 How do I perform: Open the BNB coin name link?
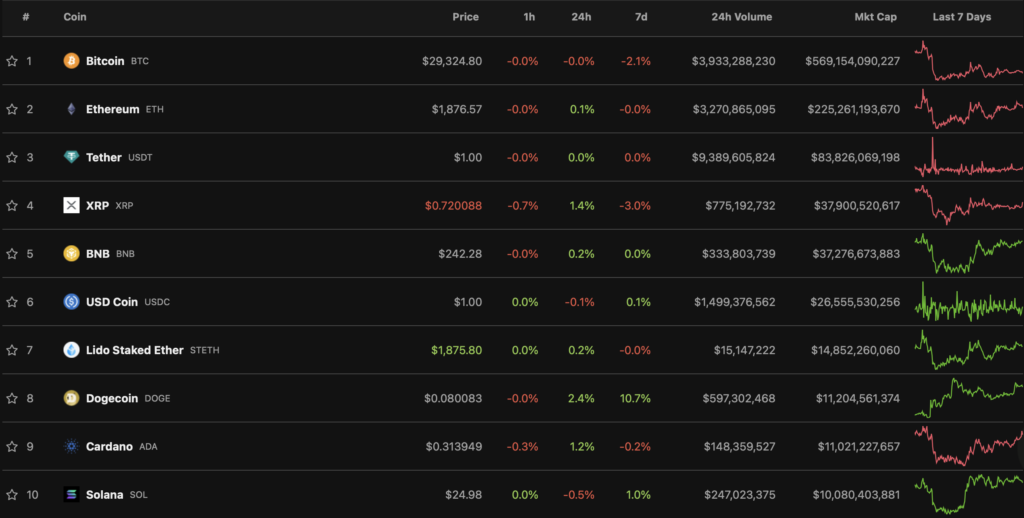pos(98,253)
